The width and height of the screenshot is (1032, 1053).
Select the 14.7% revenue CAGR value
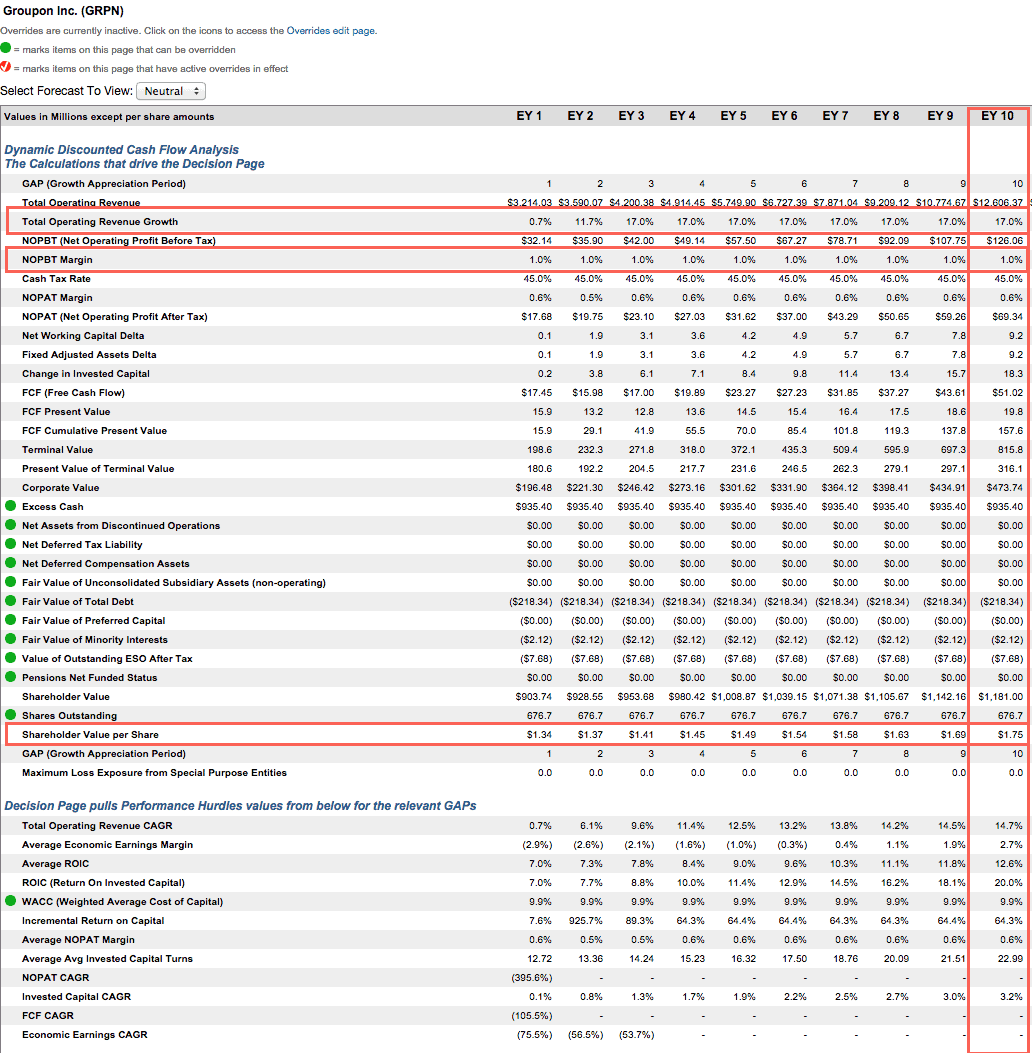[1009, 826]
